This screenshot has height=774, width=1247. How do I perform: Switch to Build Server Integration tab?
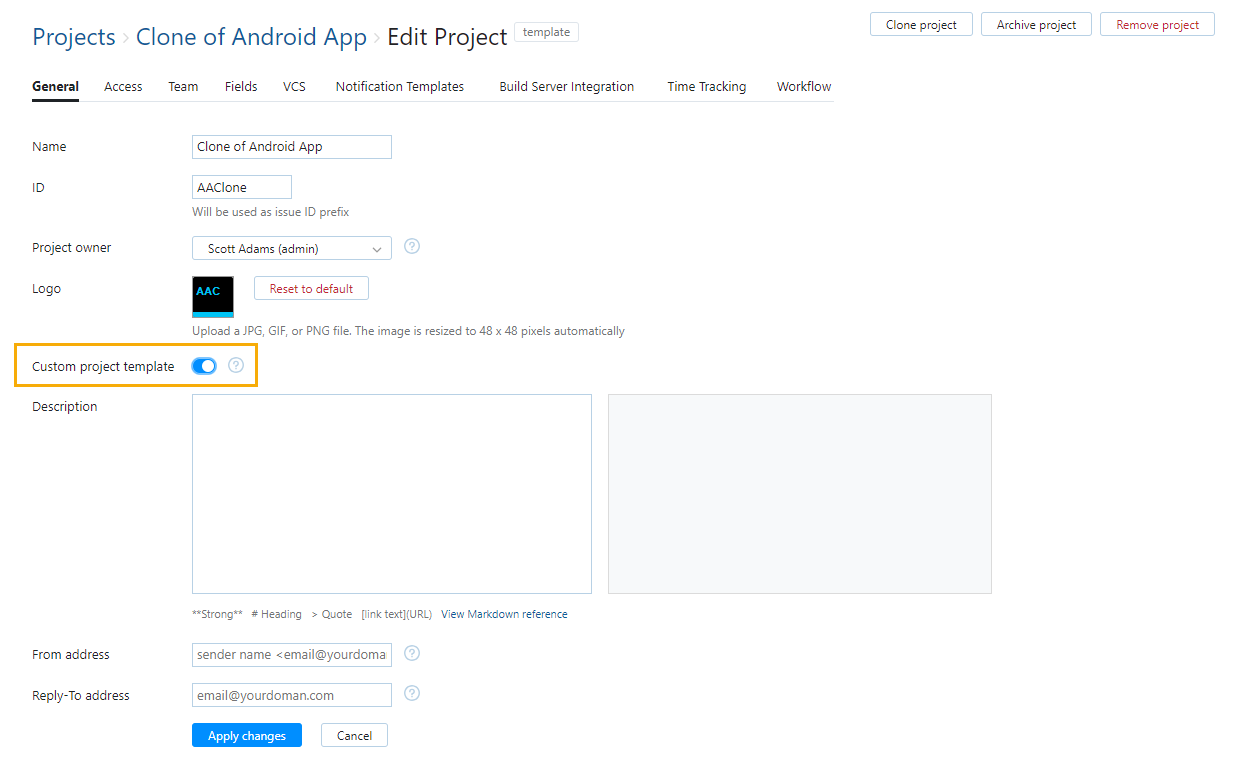[x=566, y=86]
